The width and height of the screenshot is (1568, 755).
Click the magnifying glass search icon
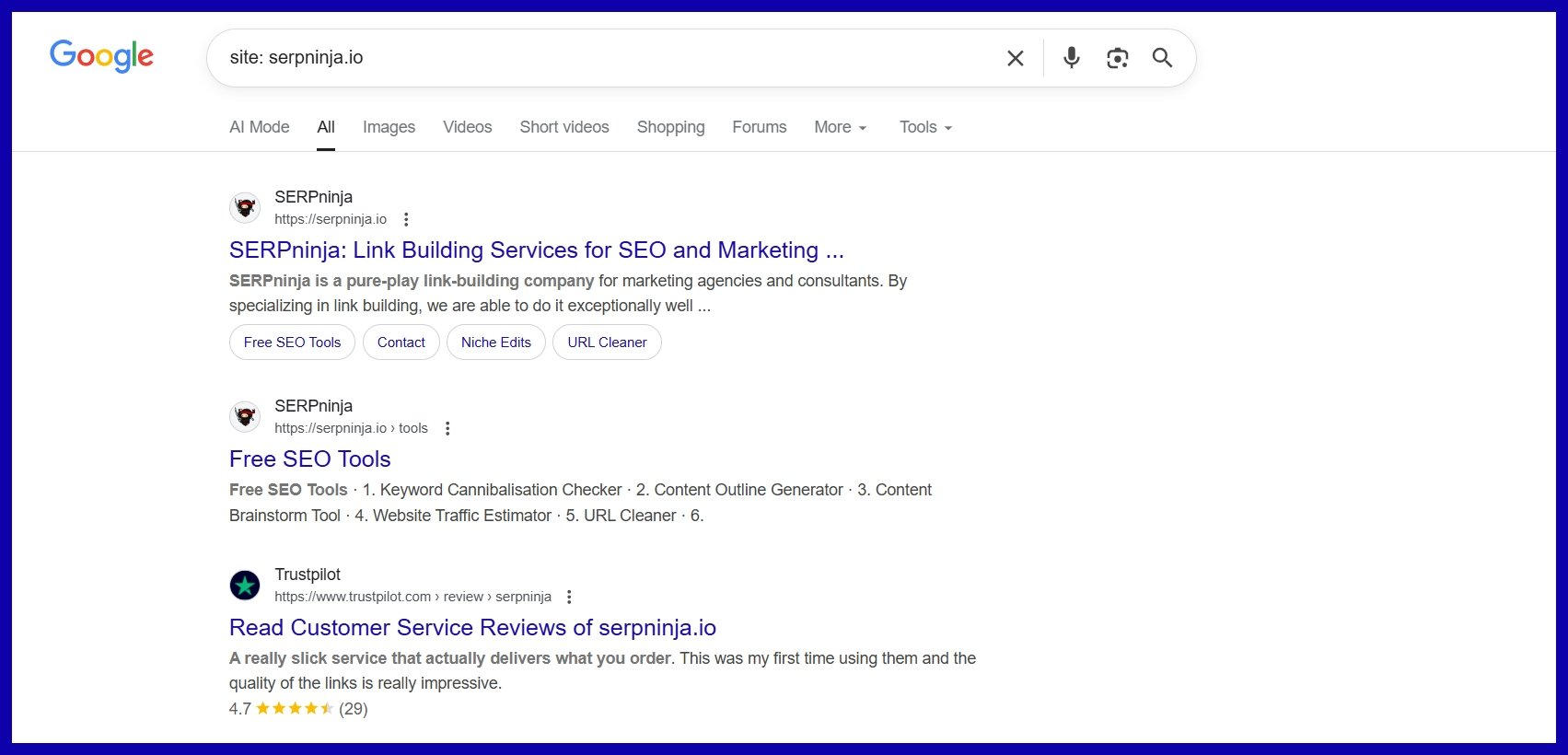pyautogui.click(x=1162, y=58)
